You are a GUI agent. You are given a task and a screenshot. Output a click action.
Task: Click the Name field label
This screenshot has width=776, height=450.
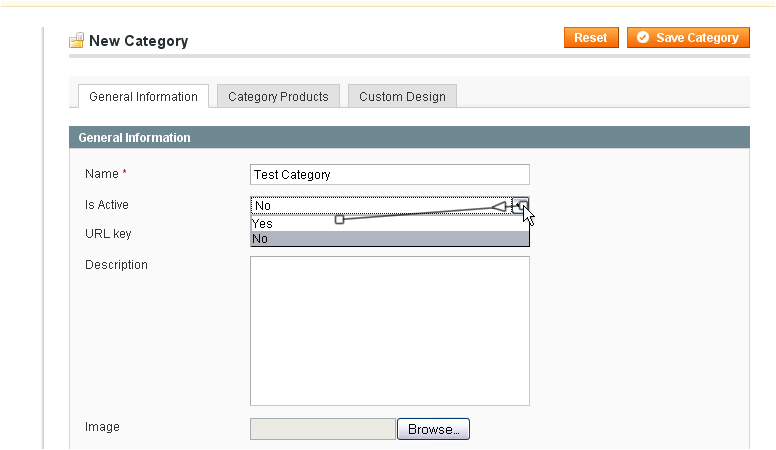(x=101, y=174)
